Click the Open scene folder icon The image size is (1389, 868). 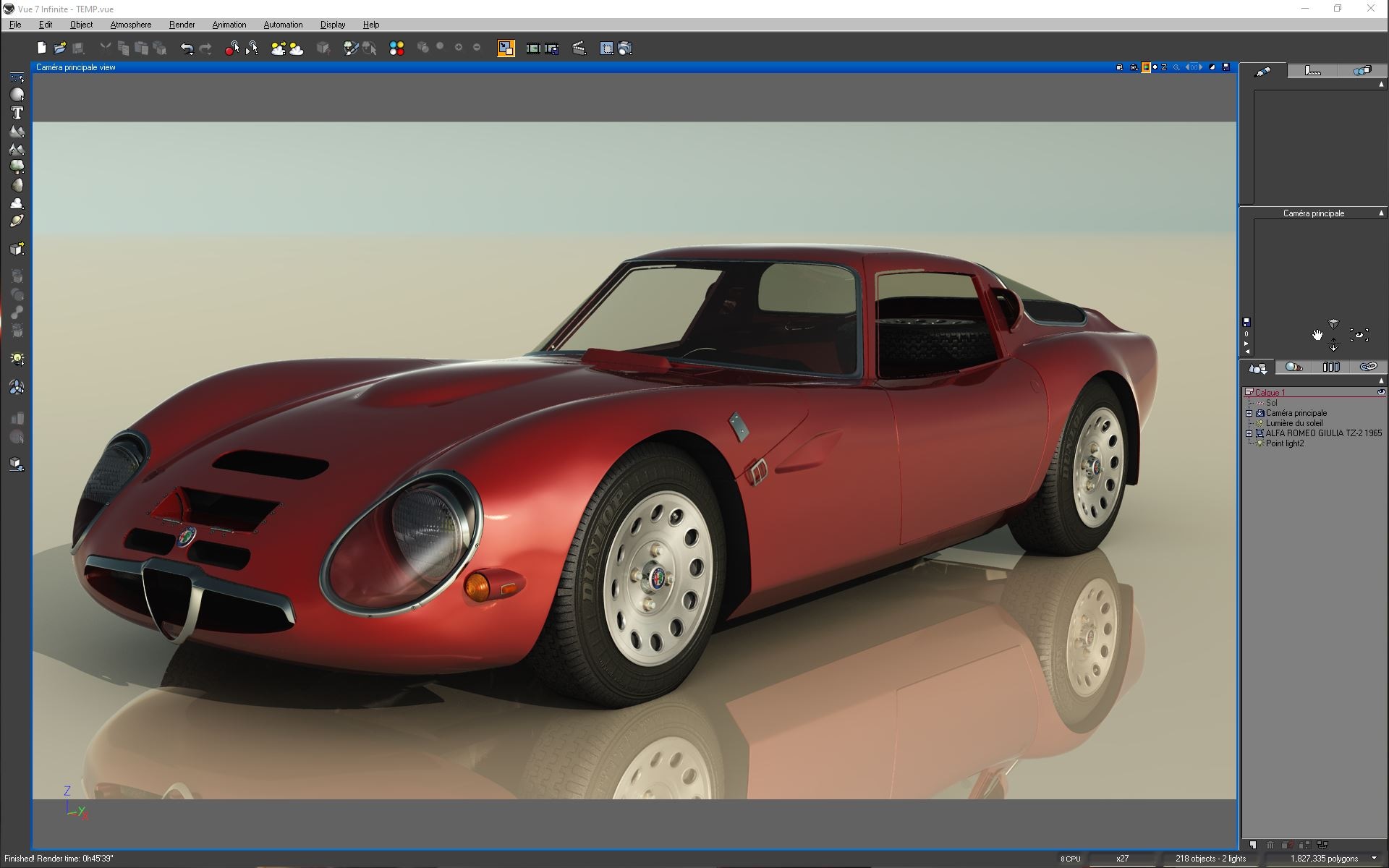pos(60,48)
